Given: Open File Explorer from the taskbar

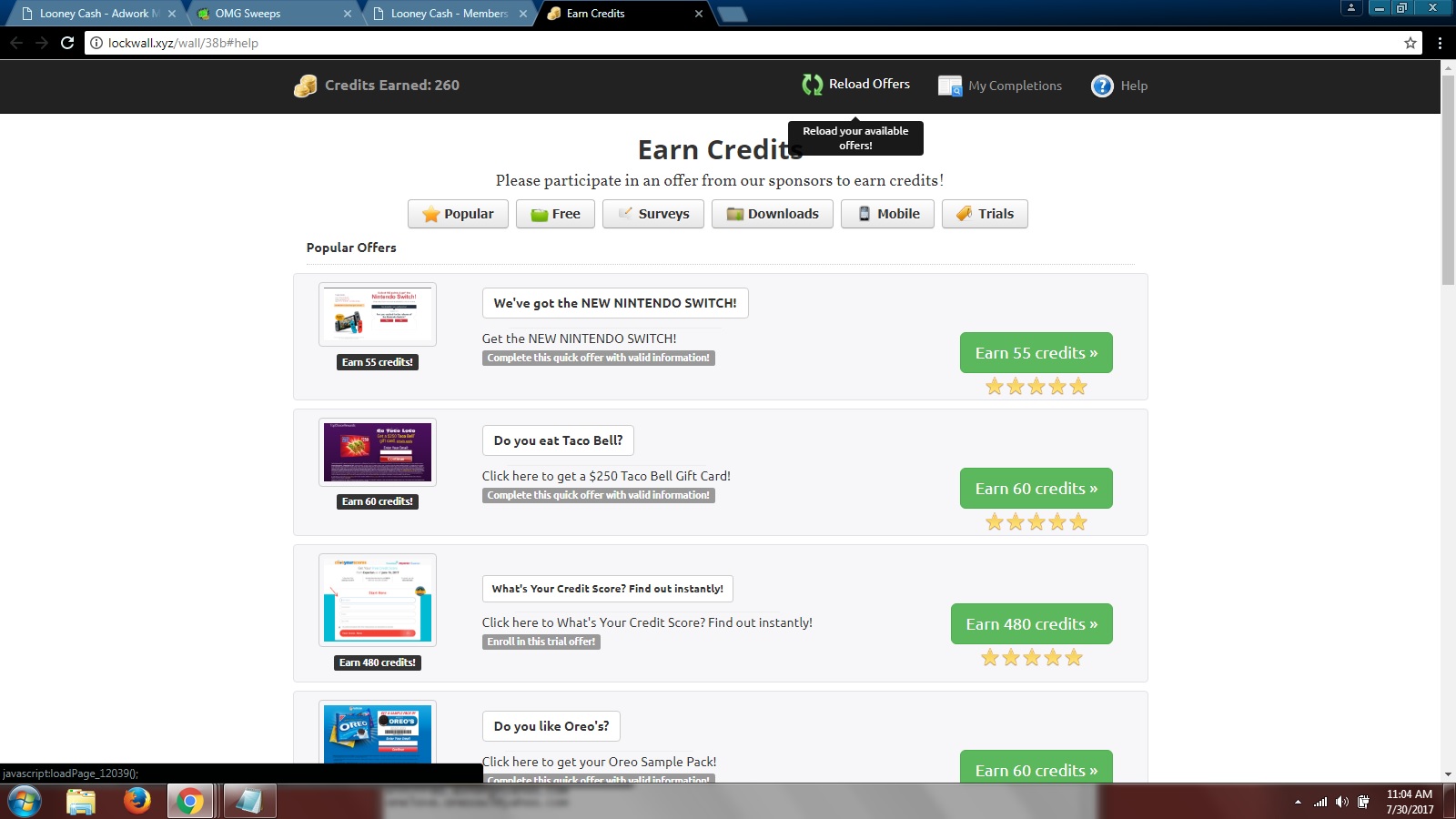Looking at the screenshot, I should (81, 802).
